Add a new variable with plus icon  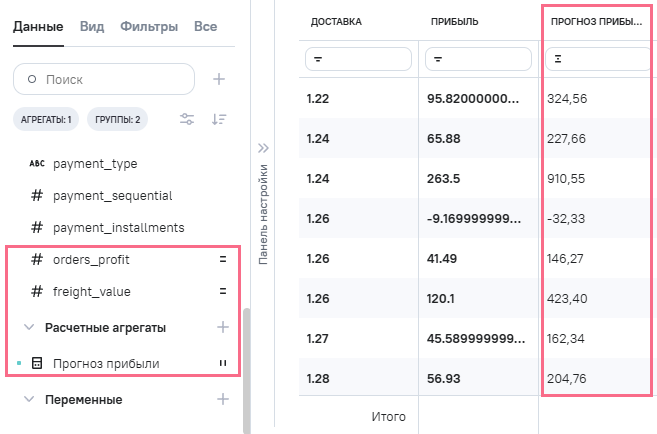click(x=223, y=399)
